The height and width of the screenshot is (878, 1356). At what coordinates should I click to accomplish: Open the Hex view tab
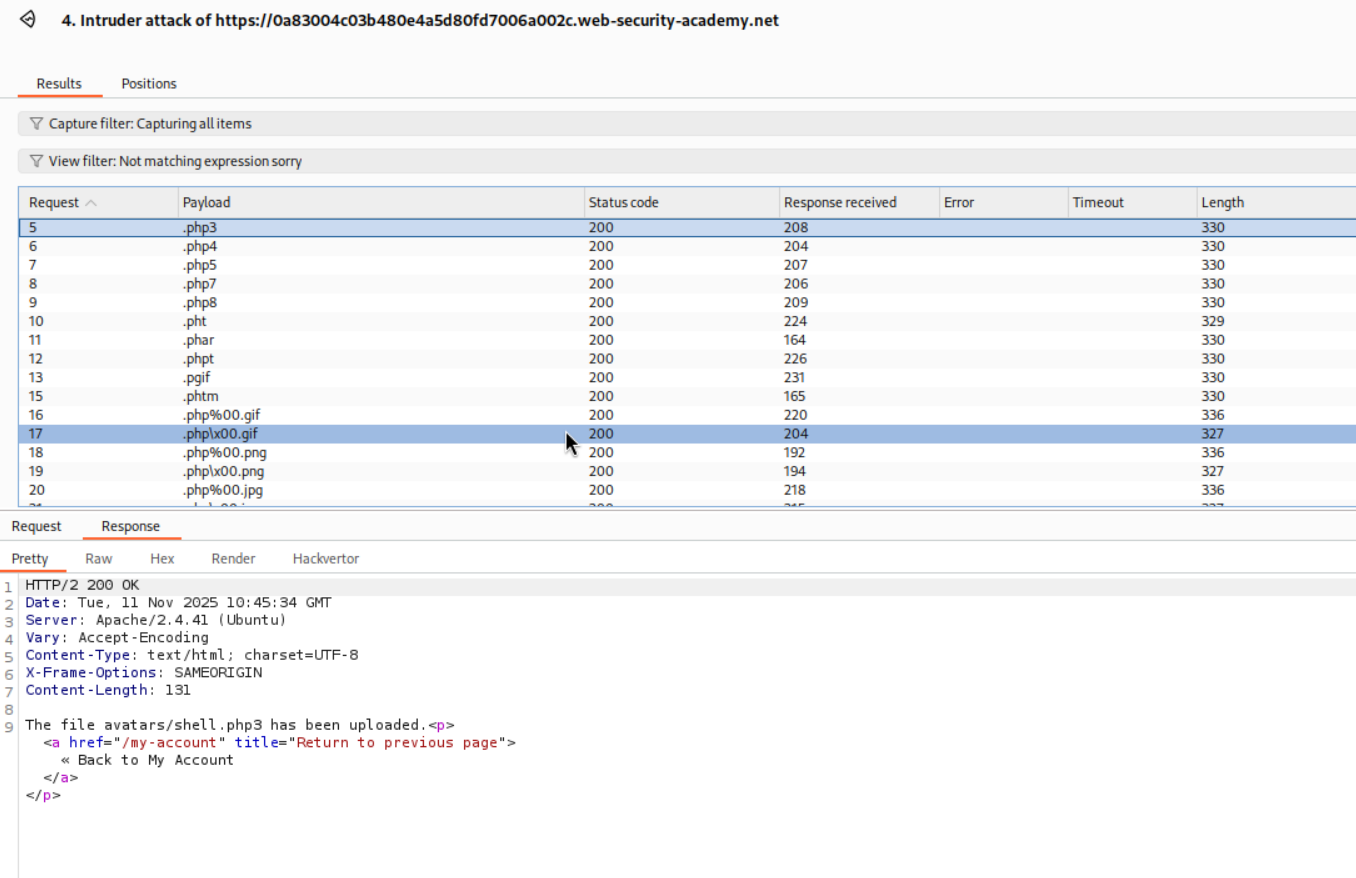click(x=161, y=558)
